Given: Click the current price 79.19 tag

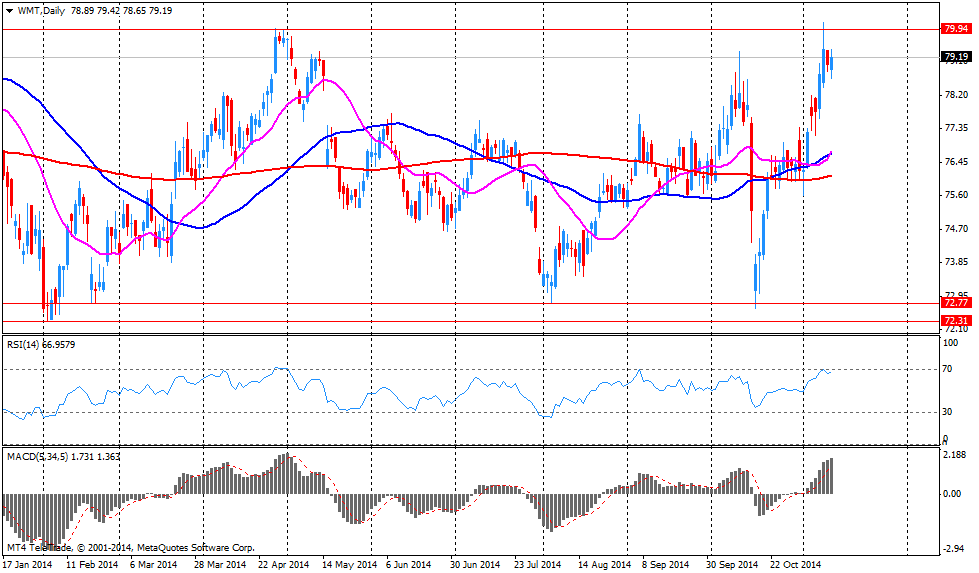Looking at the screenshot, I should tap(955, 57).
